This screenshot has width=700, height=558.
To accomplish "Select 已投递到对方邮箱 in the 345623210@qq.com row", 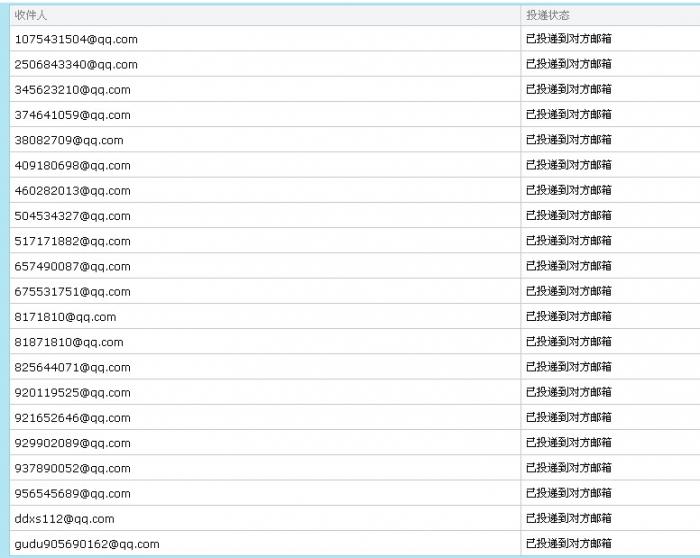I will pyautogui.click(x=569, y=89).
